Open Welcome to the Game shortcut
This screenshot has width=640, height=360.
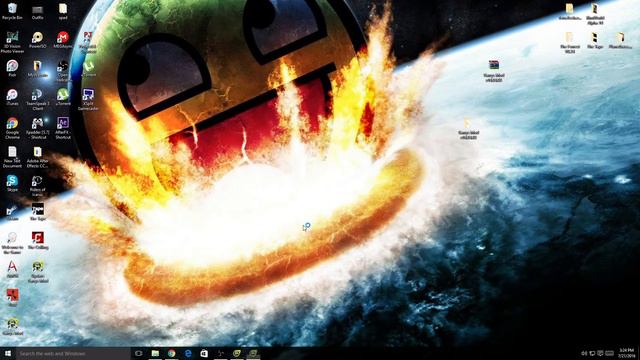12,243
